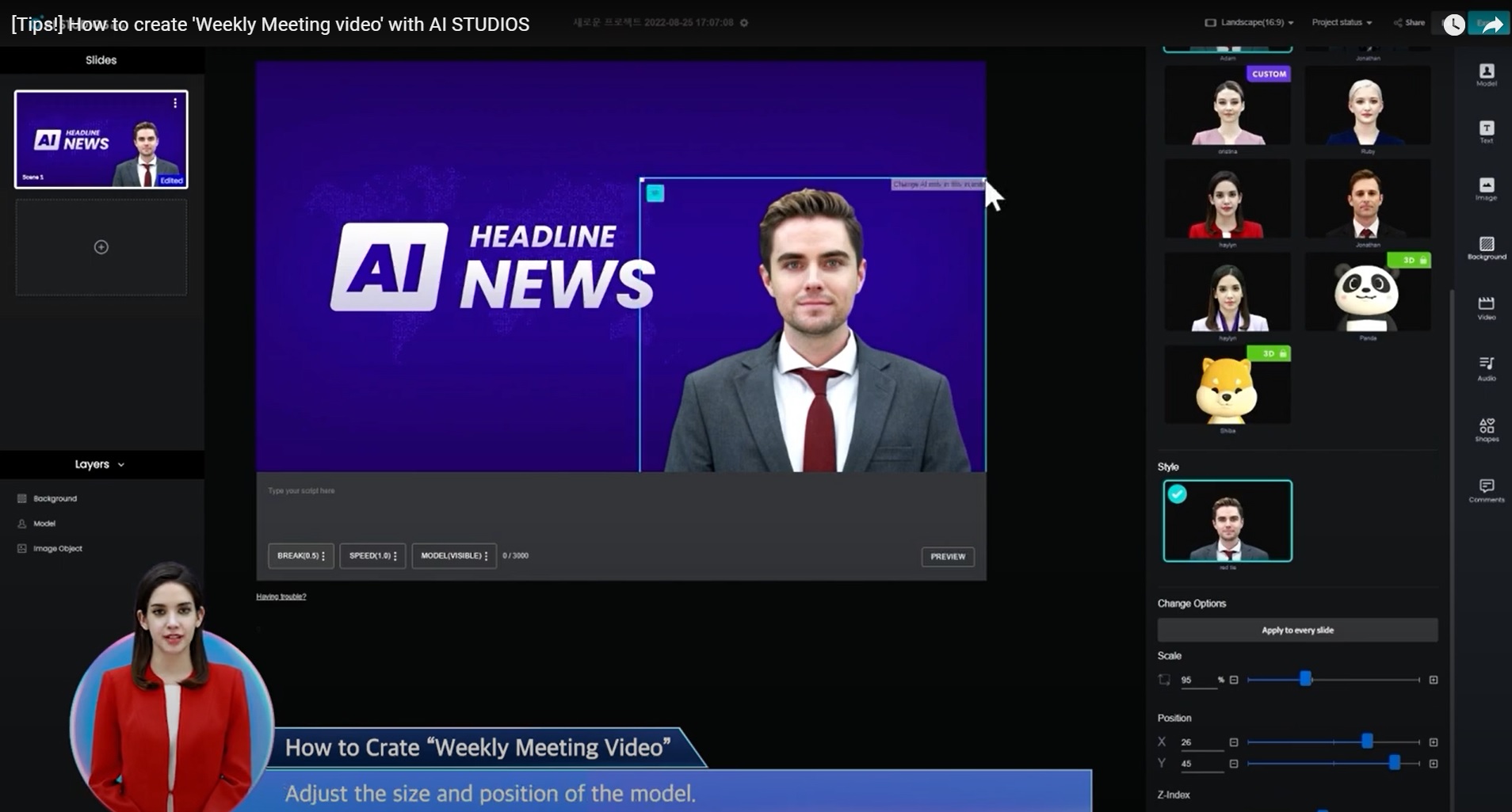Click the teal handle icon on the model box
Screen dimensions: 1512x812
tap(655, 193)
